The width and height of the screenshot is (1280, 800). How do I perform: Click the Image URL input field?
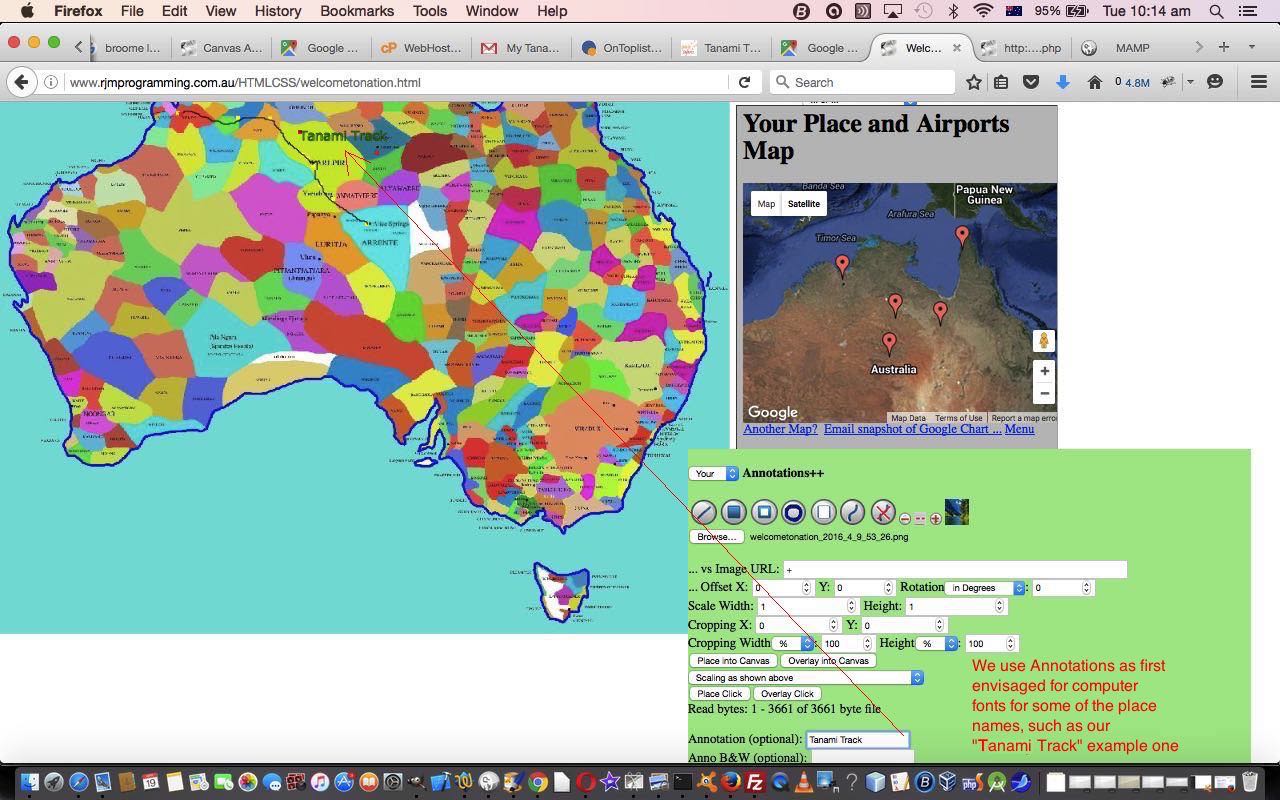tap(955, 569)
